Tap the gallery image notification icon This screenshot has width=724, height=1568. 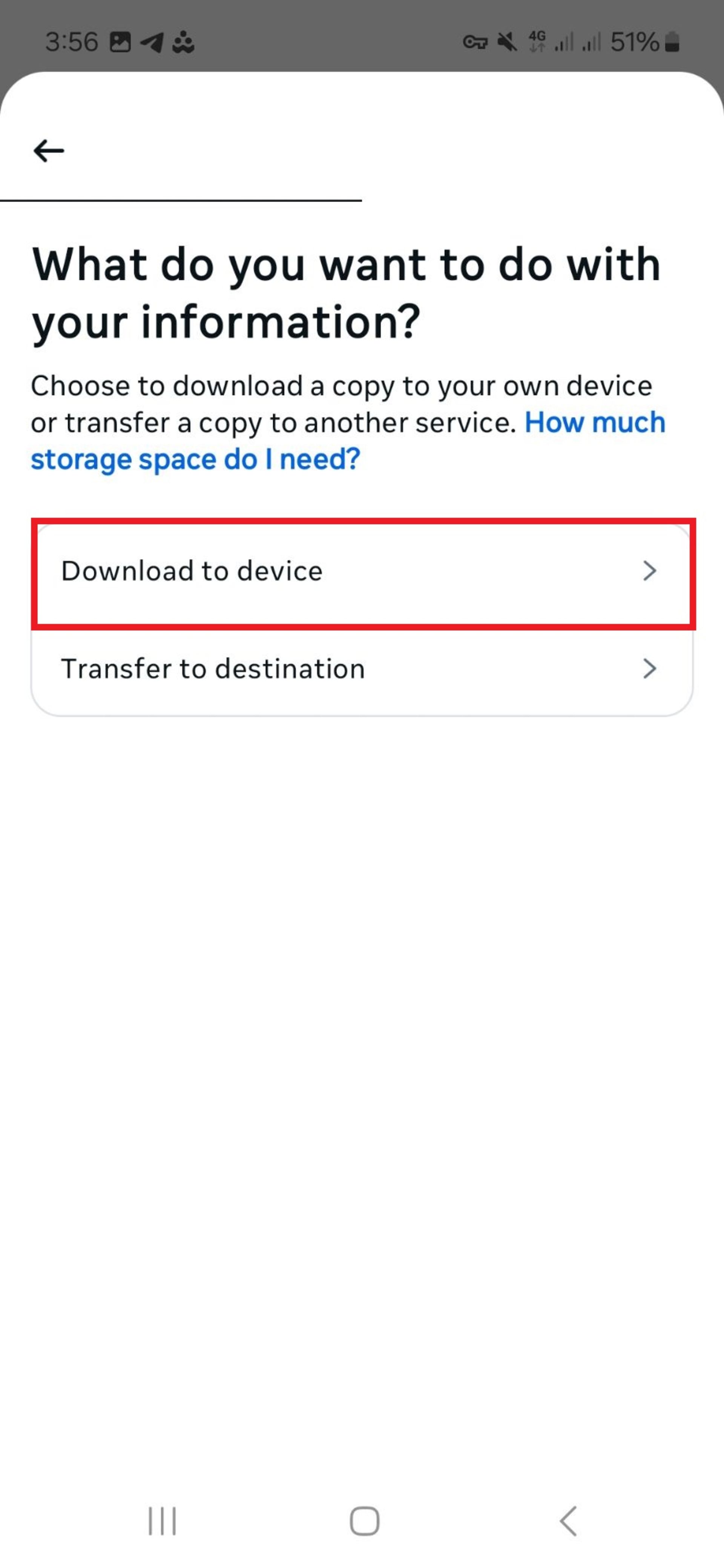coord(120,42)
